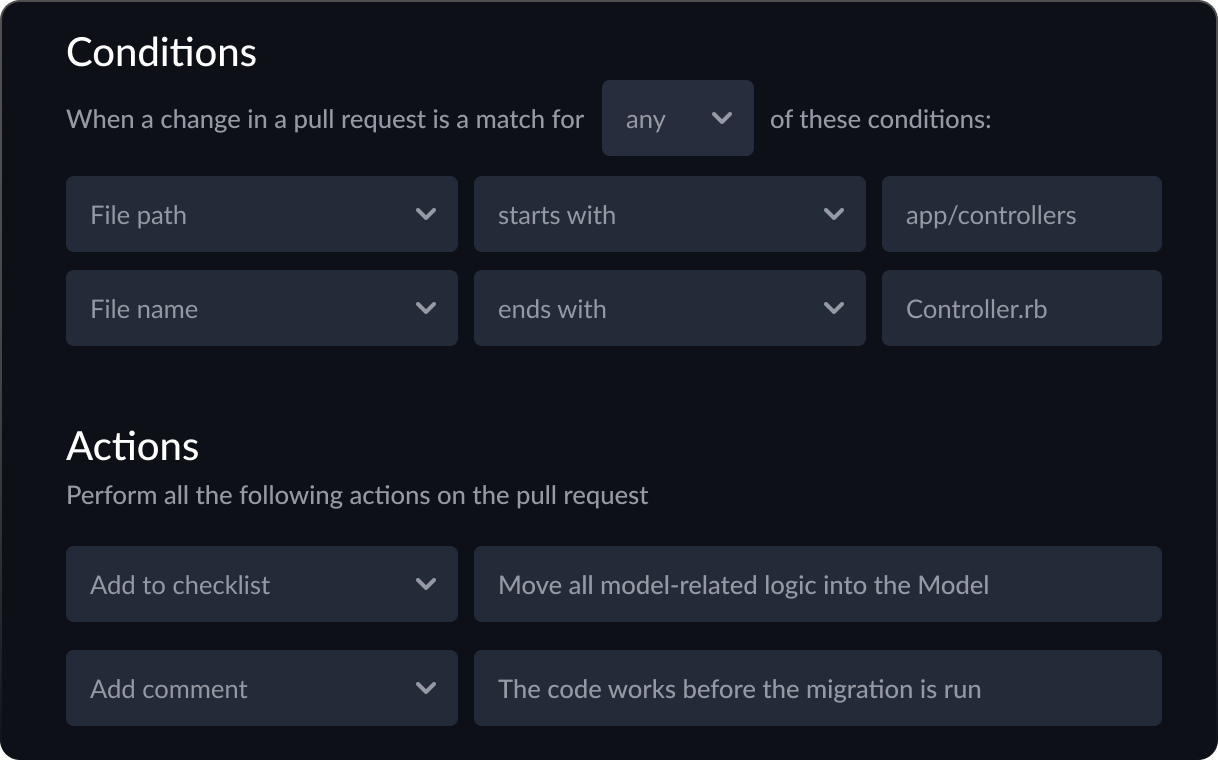
Task: Open the 'starts with' operator dropdown
Action: pos(668,214)
